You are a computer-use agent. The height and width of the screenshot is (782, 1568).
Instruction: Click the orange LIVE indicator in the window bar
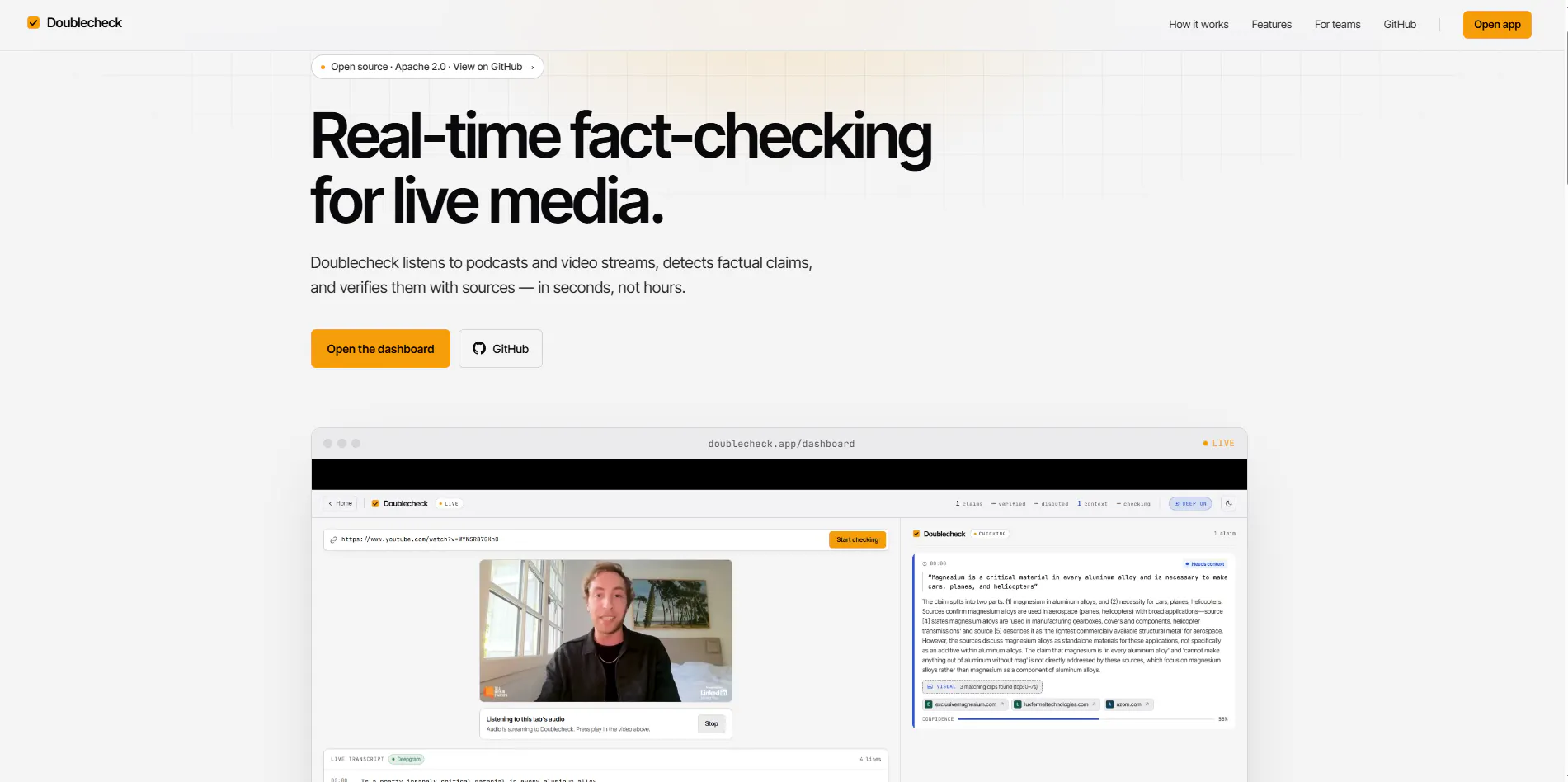[x=1218, y=444]
